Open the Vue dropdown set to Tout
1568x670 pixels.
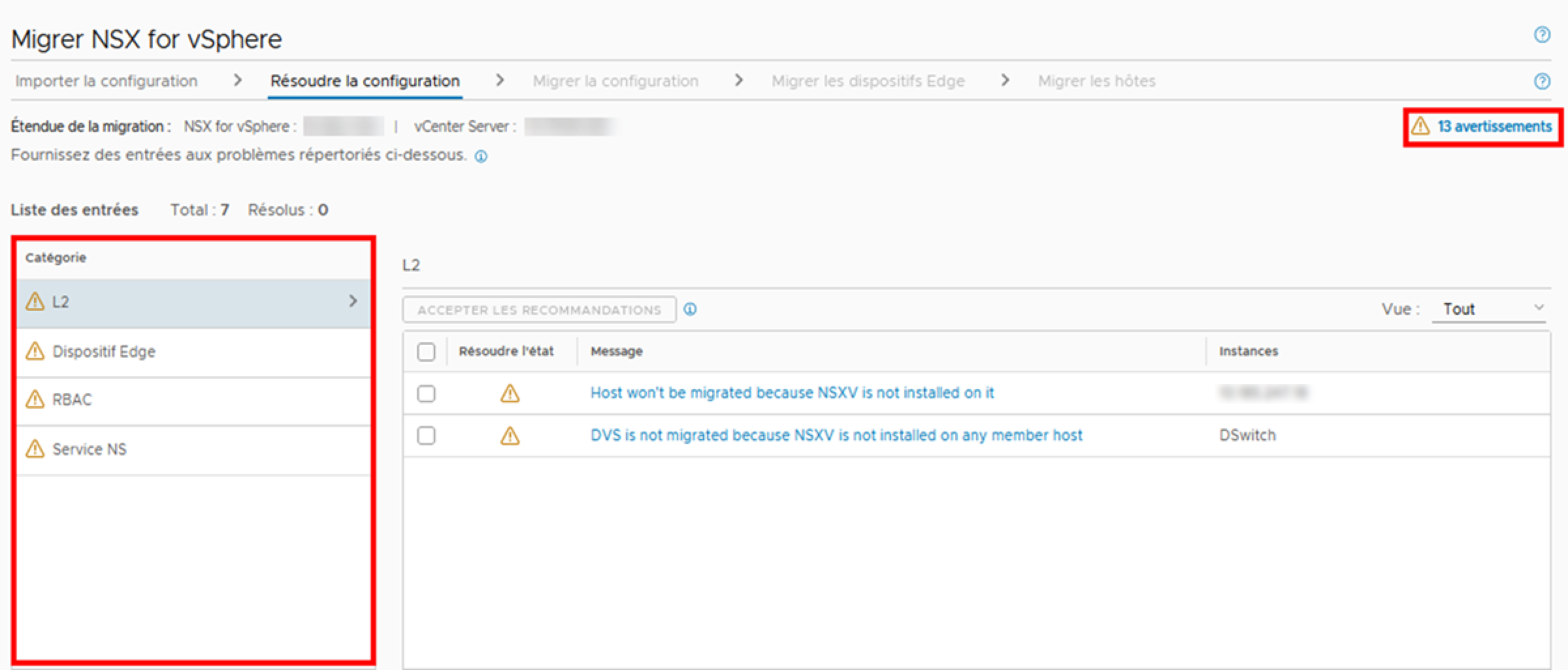click(1488, 309)
